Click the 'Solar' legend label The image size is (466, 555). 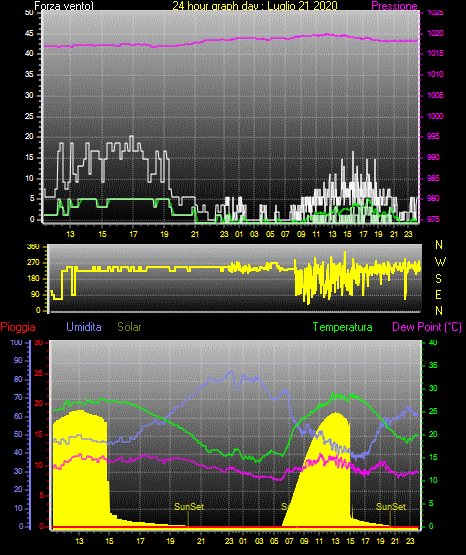[x=129, y=327]
